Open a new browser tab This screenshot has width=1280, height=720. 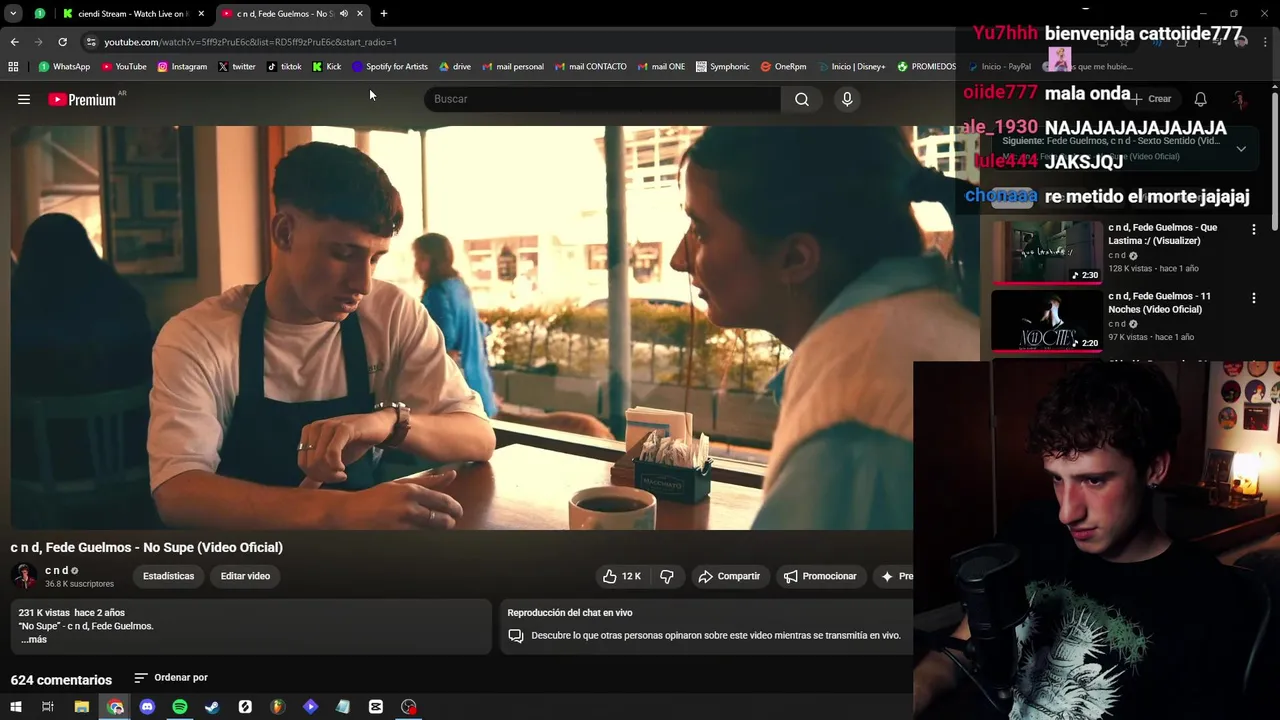384,14
